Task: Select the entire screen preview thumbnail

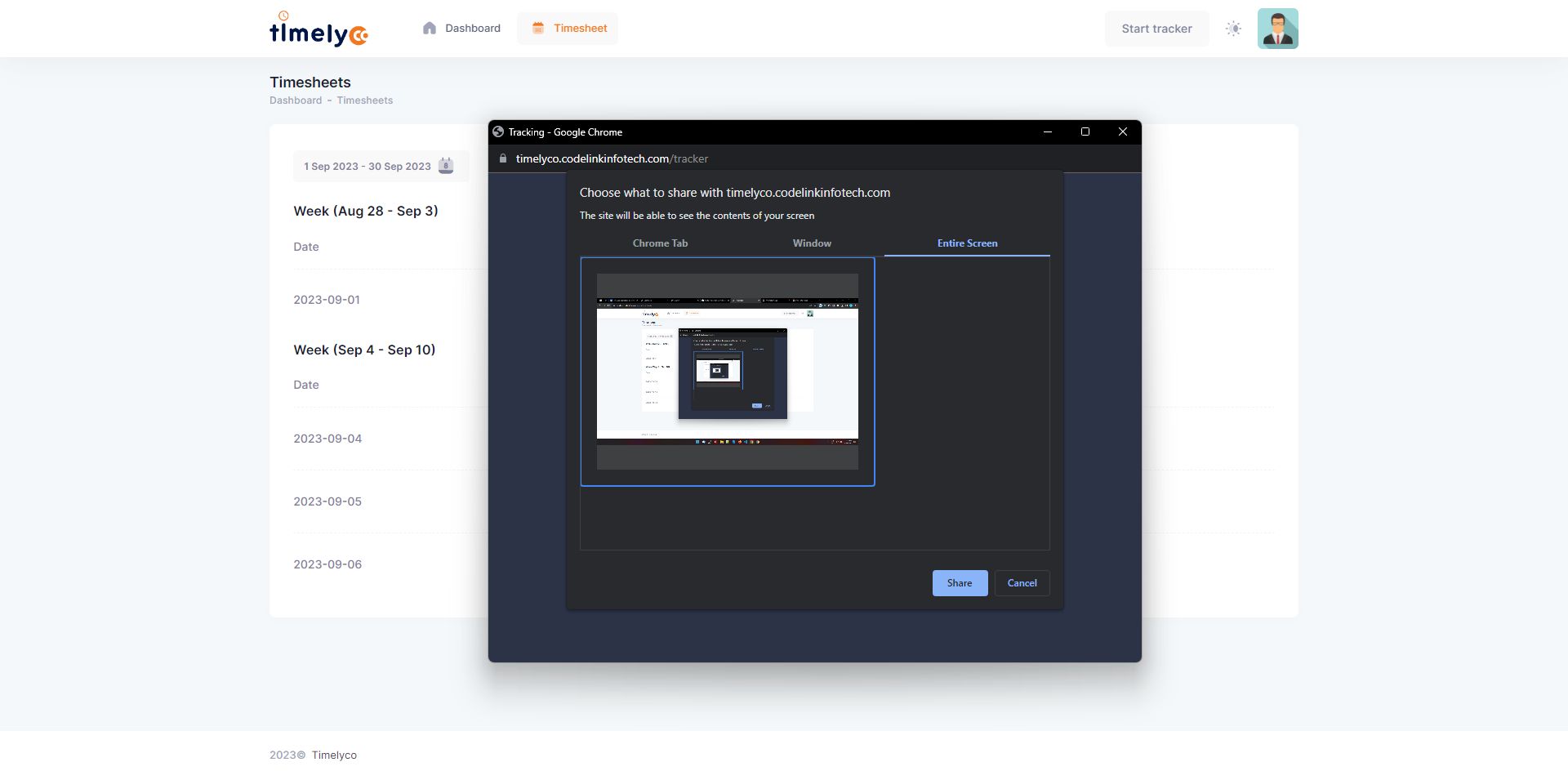Action: (727, 372)
